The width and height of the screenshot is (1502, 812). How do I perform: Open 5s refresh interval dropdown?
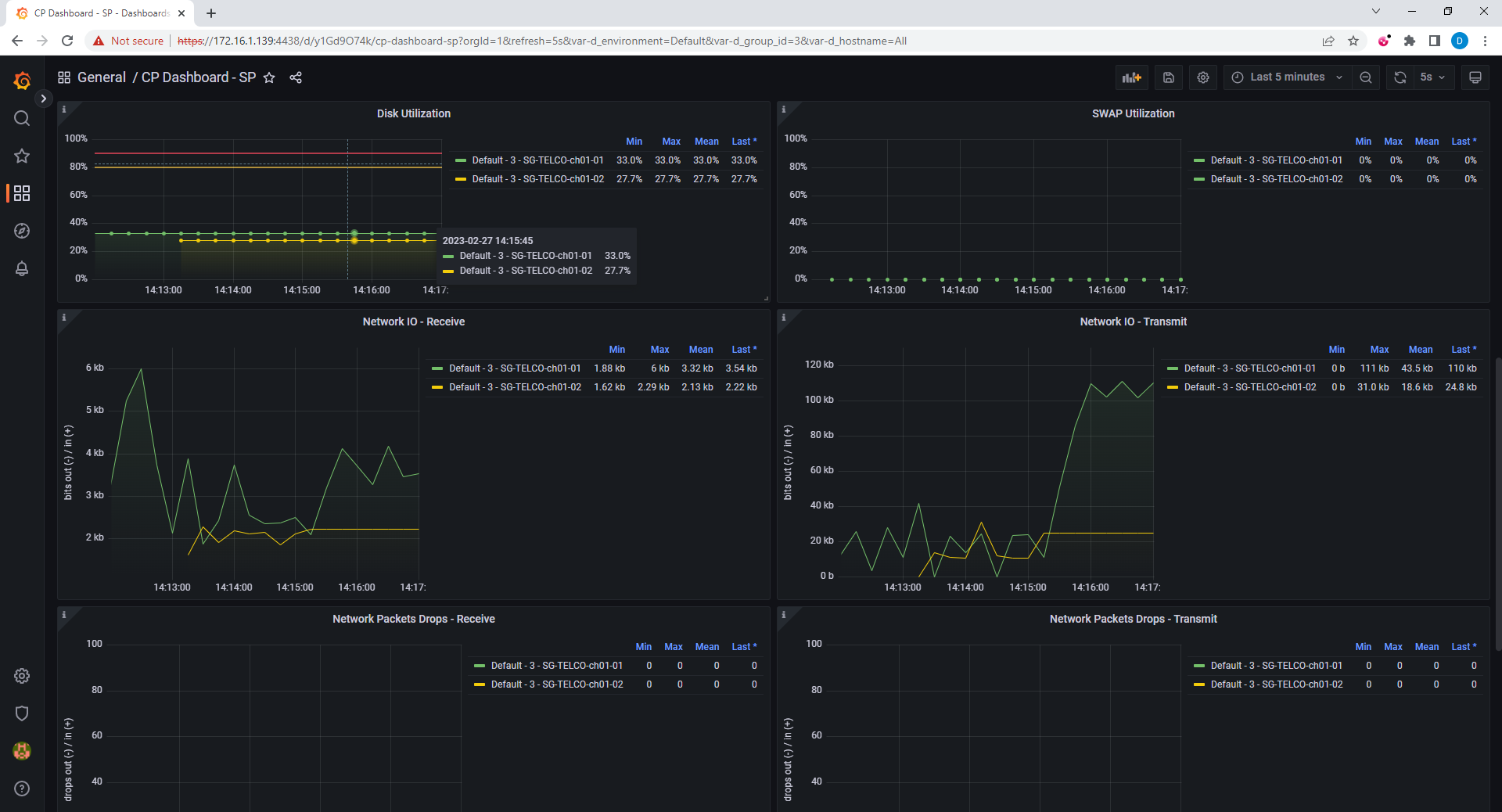(1434, 77)
